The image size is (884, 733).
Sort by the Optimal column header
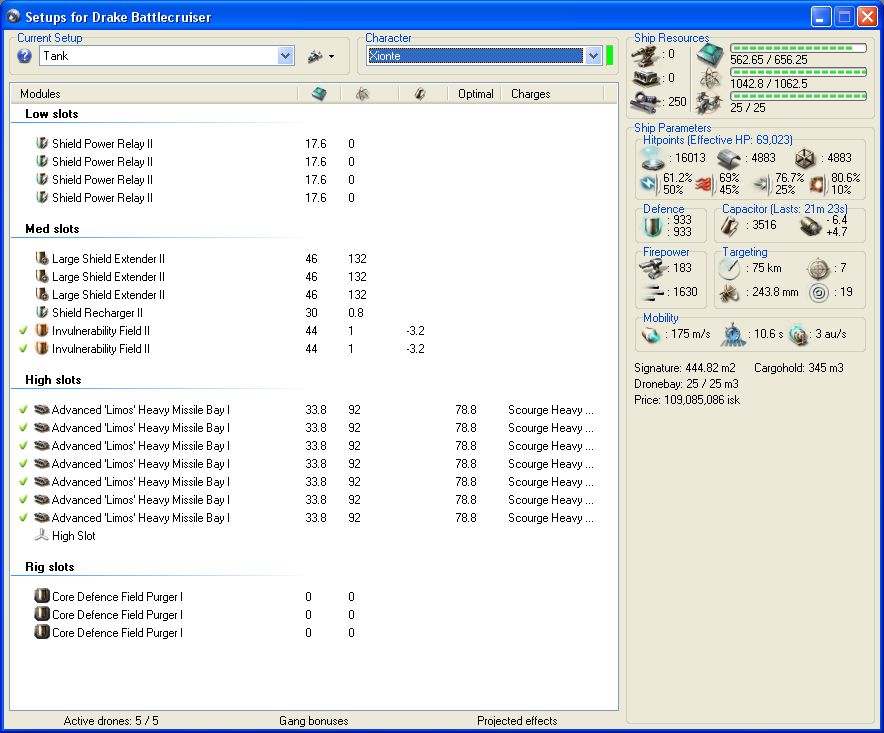coord(475,94)
